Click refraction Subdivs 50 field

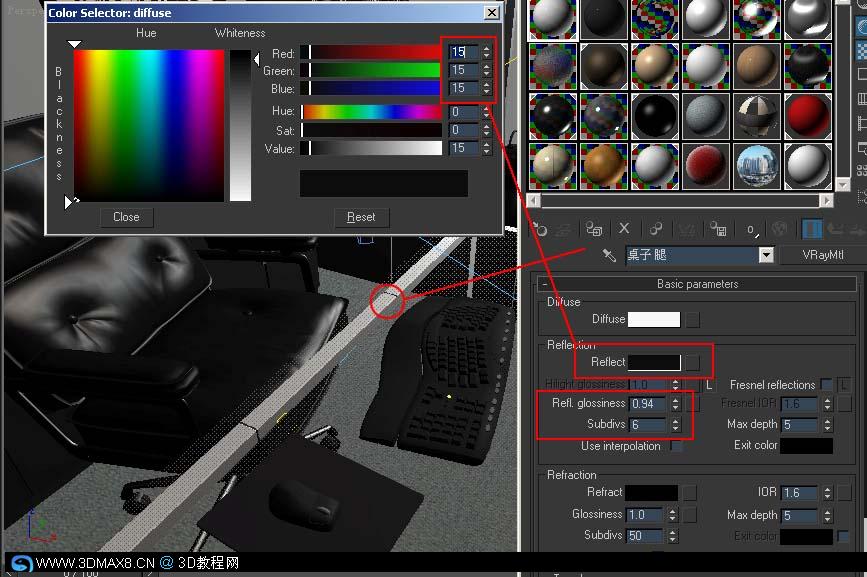click(646, 536)
